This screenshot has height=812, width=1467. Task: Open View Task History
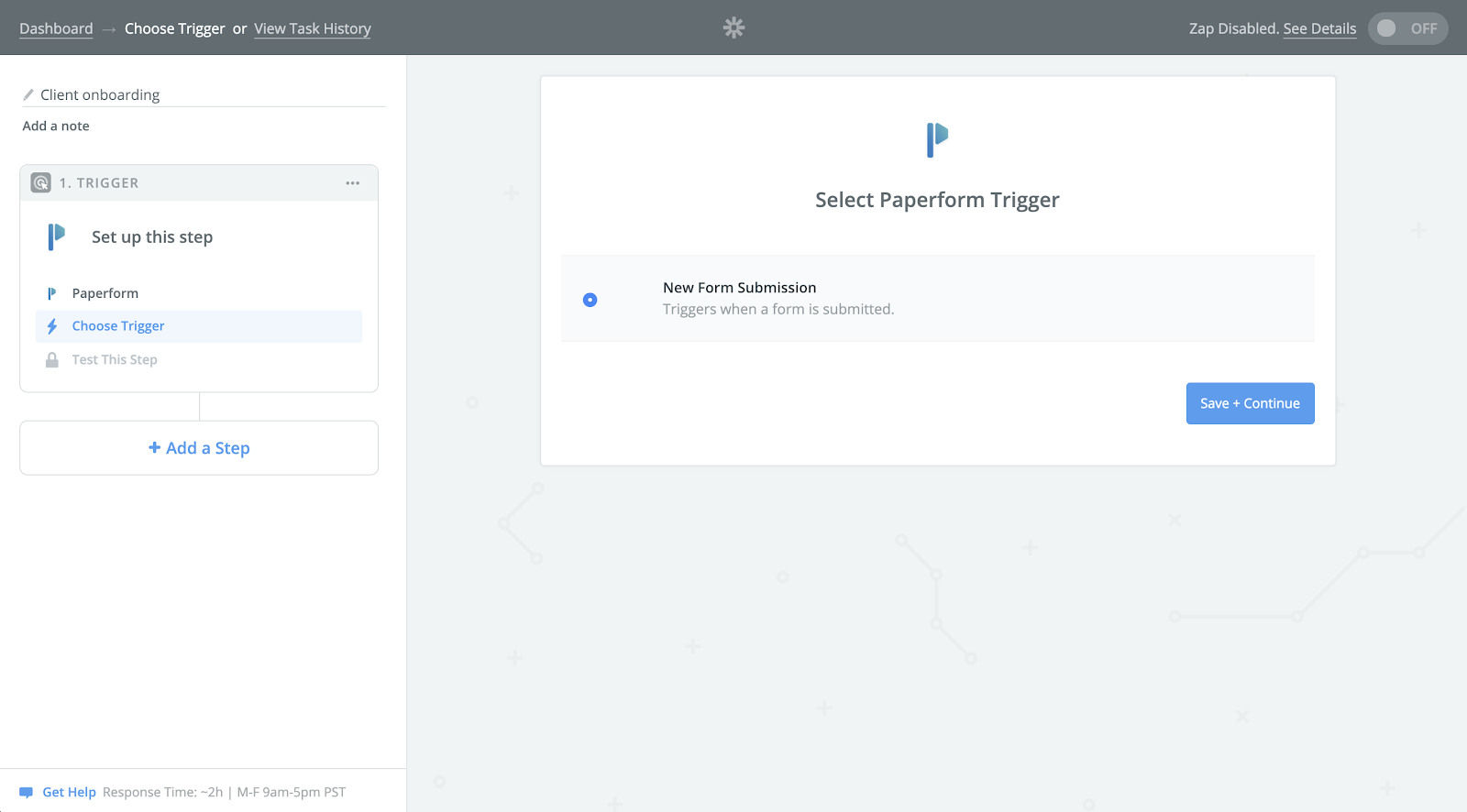[313, 28]
